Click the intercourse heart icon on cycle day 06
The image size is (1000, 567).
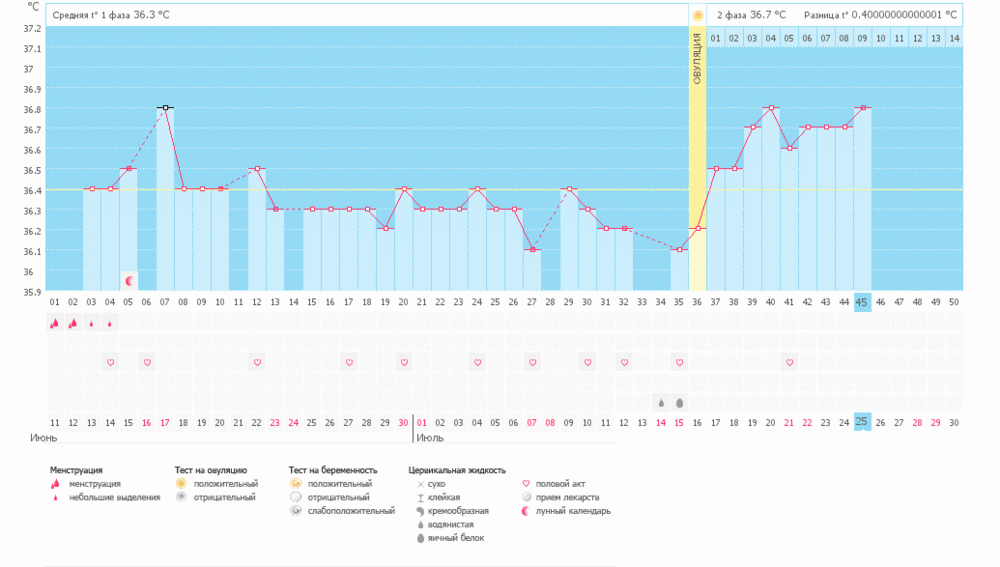tap(147, 362)
